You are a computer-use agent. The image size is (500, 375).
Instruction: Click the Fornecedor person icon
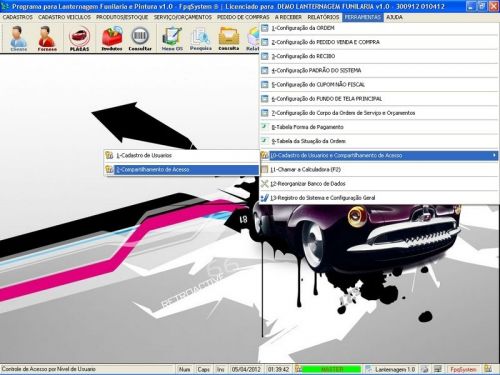[47, 38]
